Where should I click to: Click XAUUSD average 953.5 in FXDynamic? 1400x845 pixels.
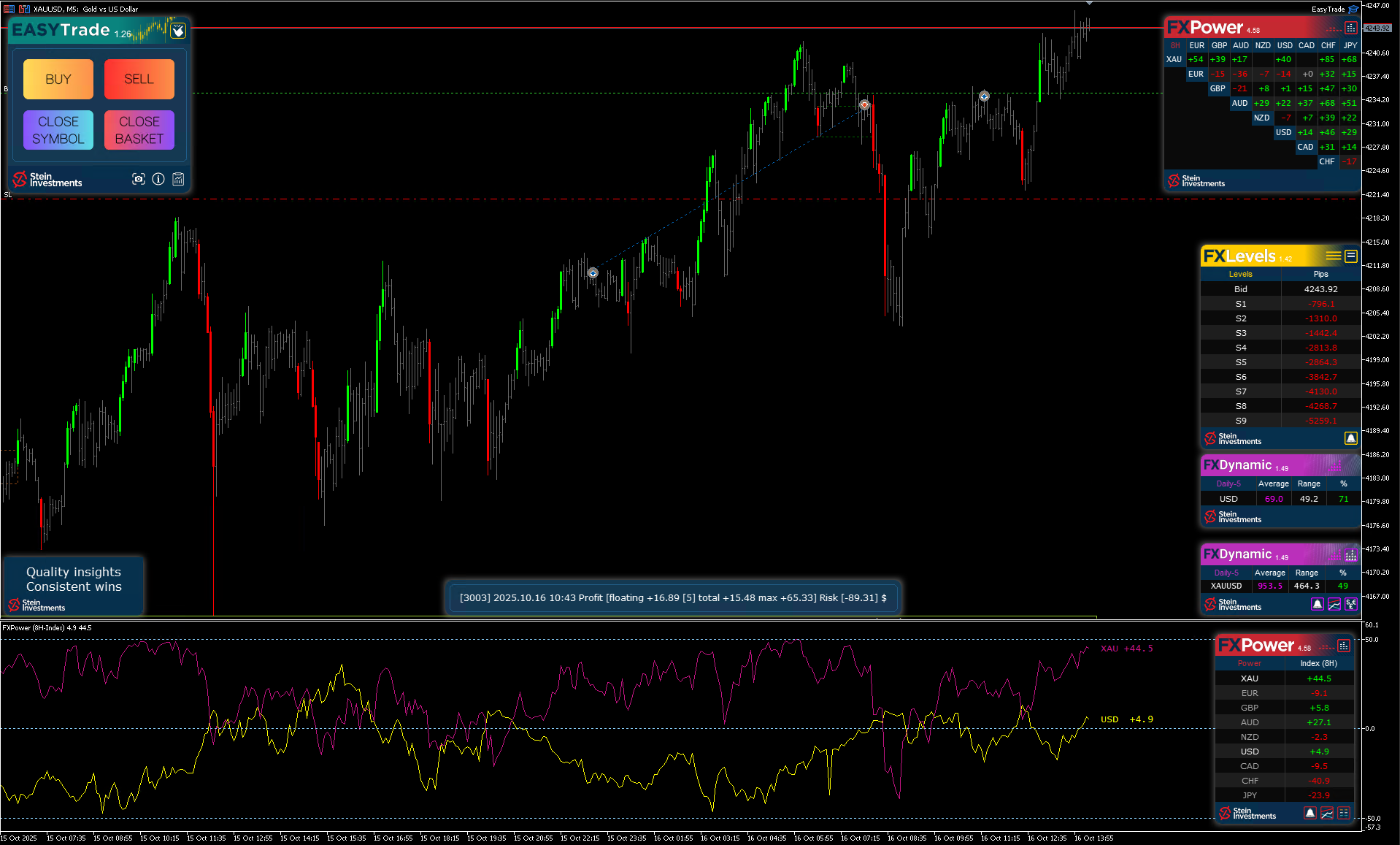[x=1270, y=586]
